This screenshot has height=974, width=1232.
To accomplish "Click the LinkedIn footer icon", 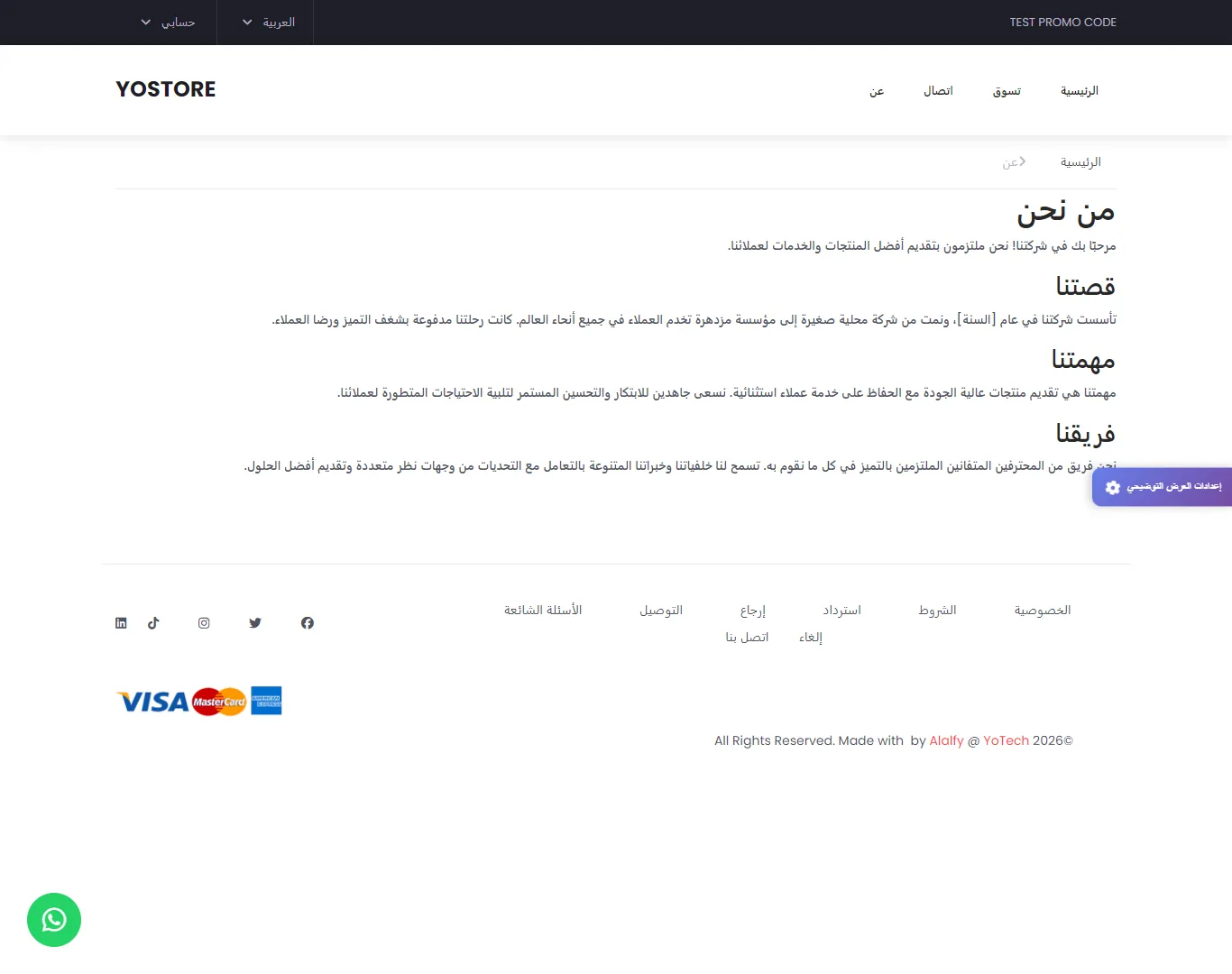I will [121, 623].
